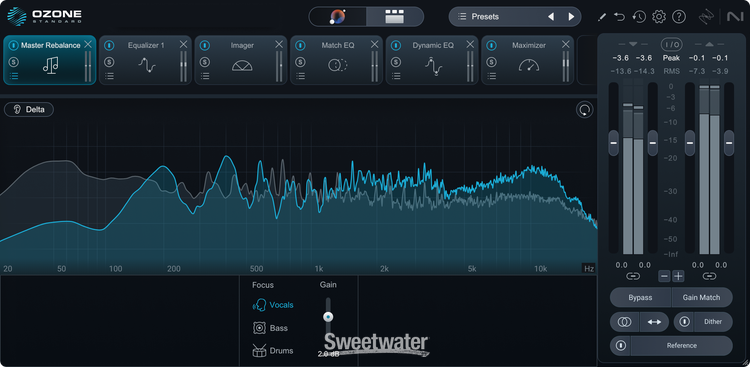Click the spectrum reset circular icon

click(584, 110)
